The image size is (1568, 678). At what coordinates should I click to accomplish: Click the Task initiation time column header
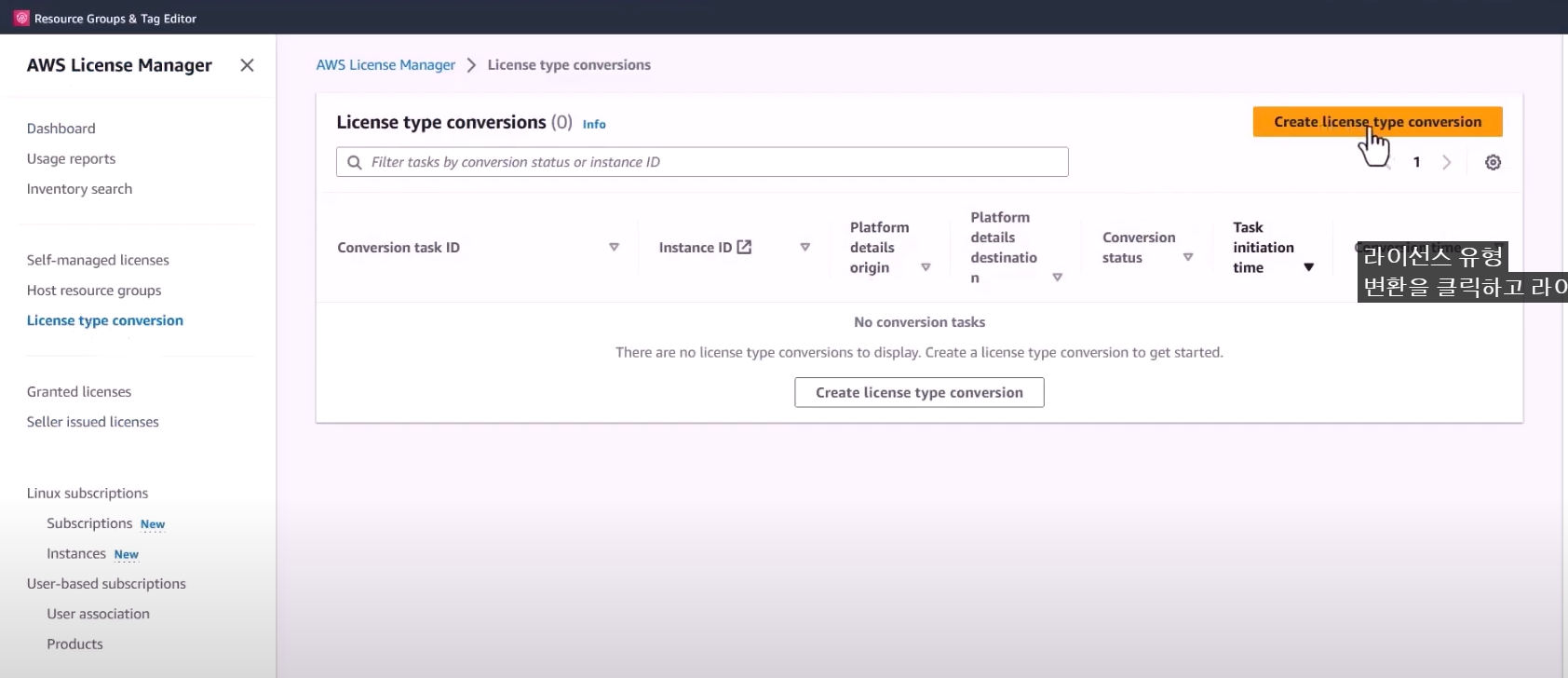pyautogui.click(x=1263, y=248)
